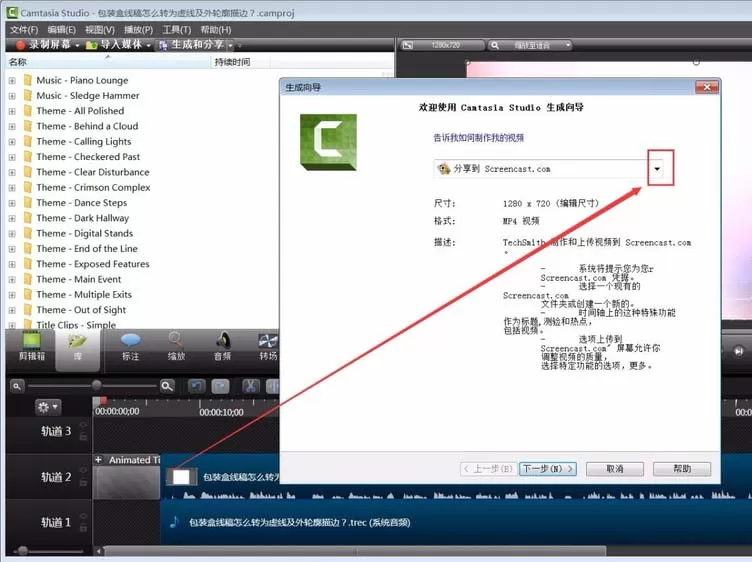This screenshot has width=752, height=562.
Task: Toggle lock on 轨道 2
Action: tap(83, 482)
